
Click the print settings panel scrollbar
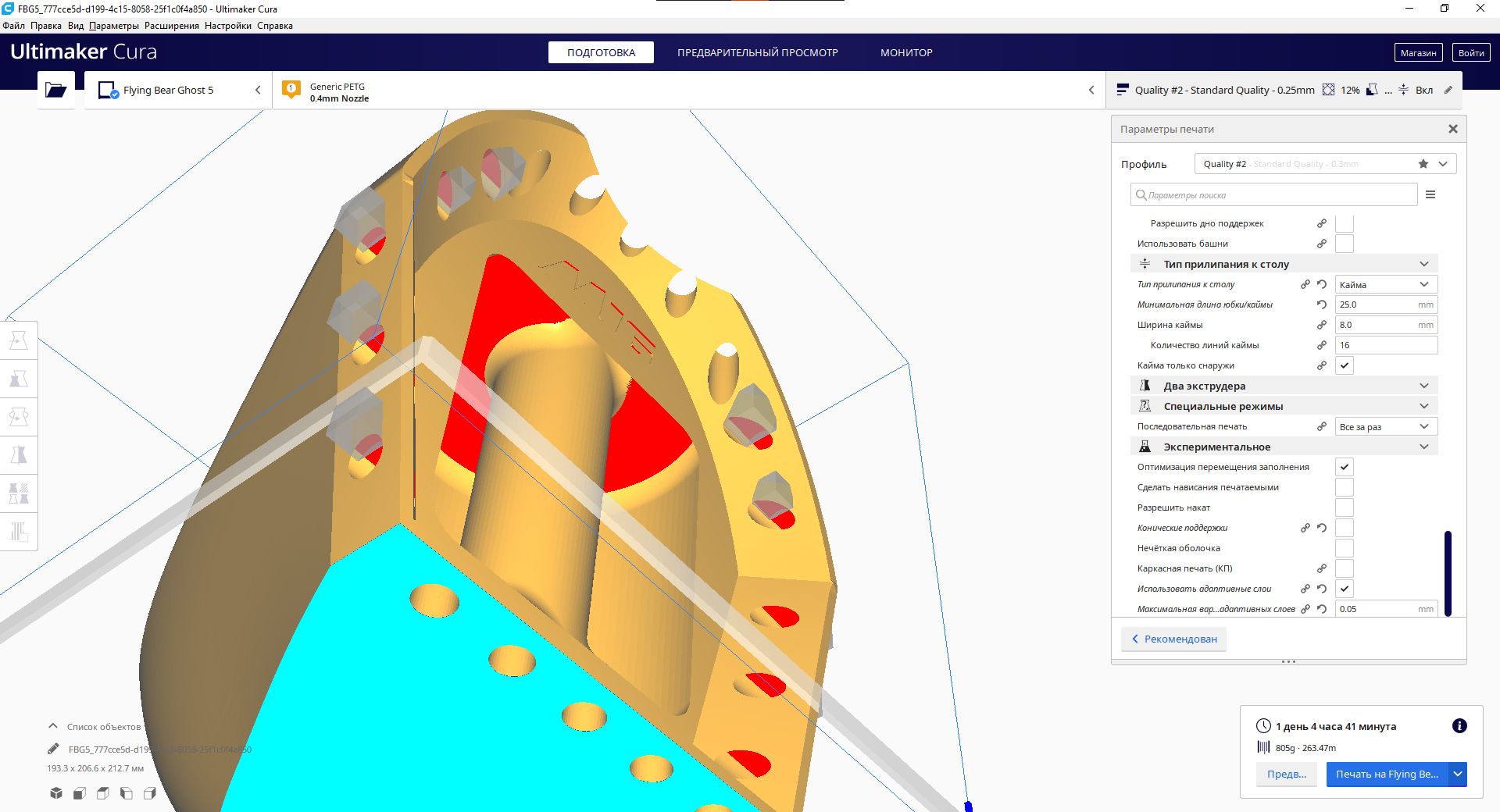pyautogui.click(x=1448, y=573)
